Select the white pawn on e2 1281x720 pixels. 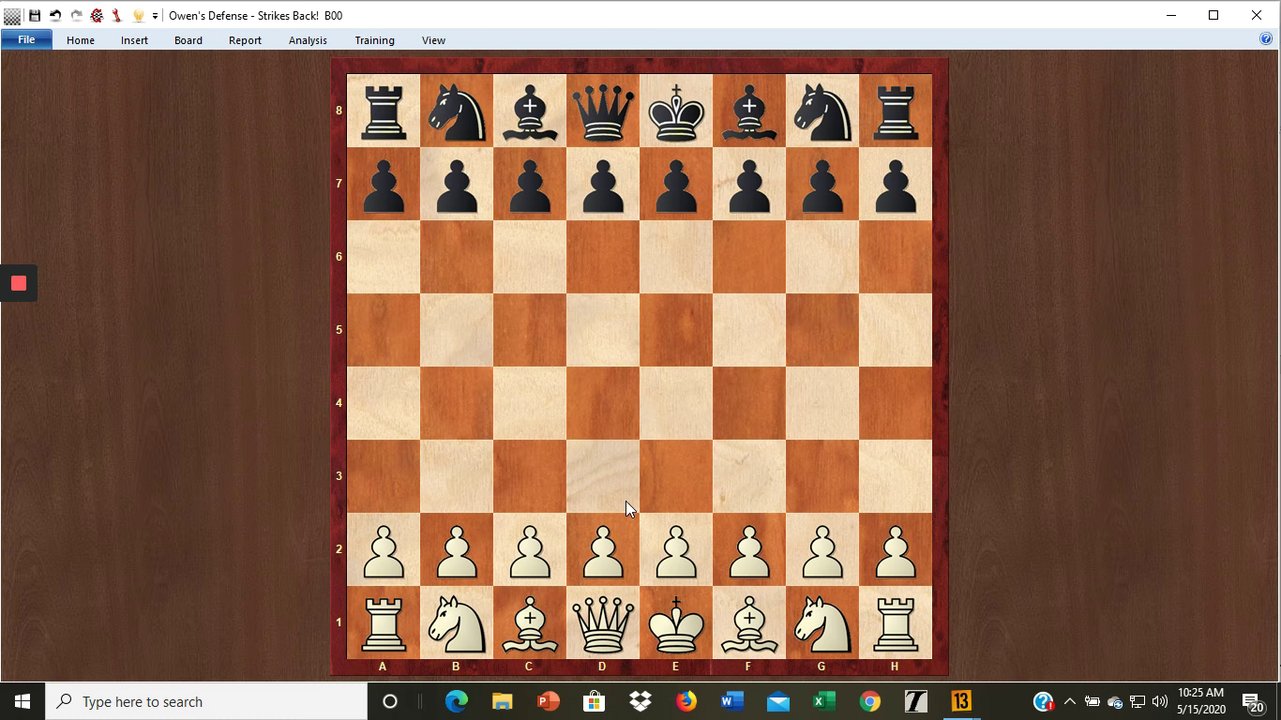pyautogui.click(x=676, y=550)
